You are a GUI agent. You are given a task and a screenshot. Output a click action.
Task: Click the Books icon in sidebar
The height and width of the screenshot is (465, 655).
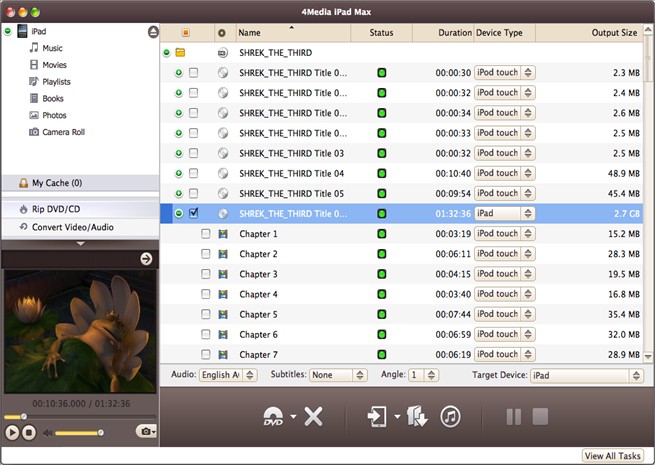[x=33, y=98]
